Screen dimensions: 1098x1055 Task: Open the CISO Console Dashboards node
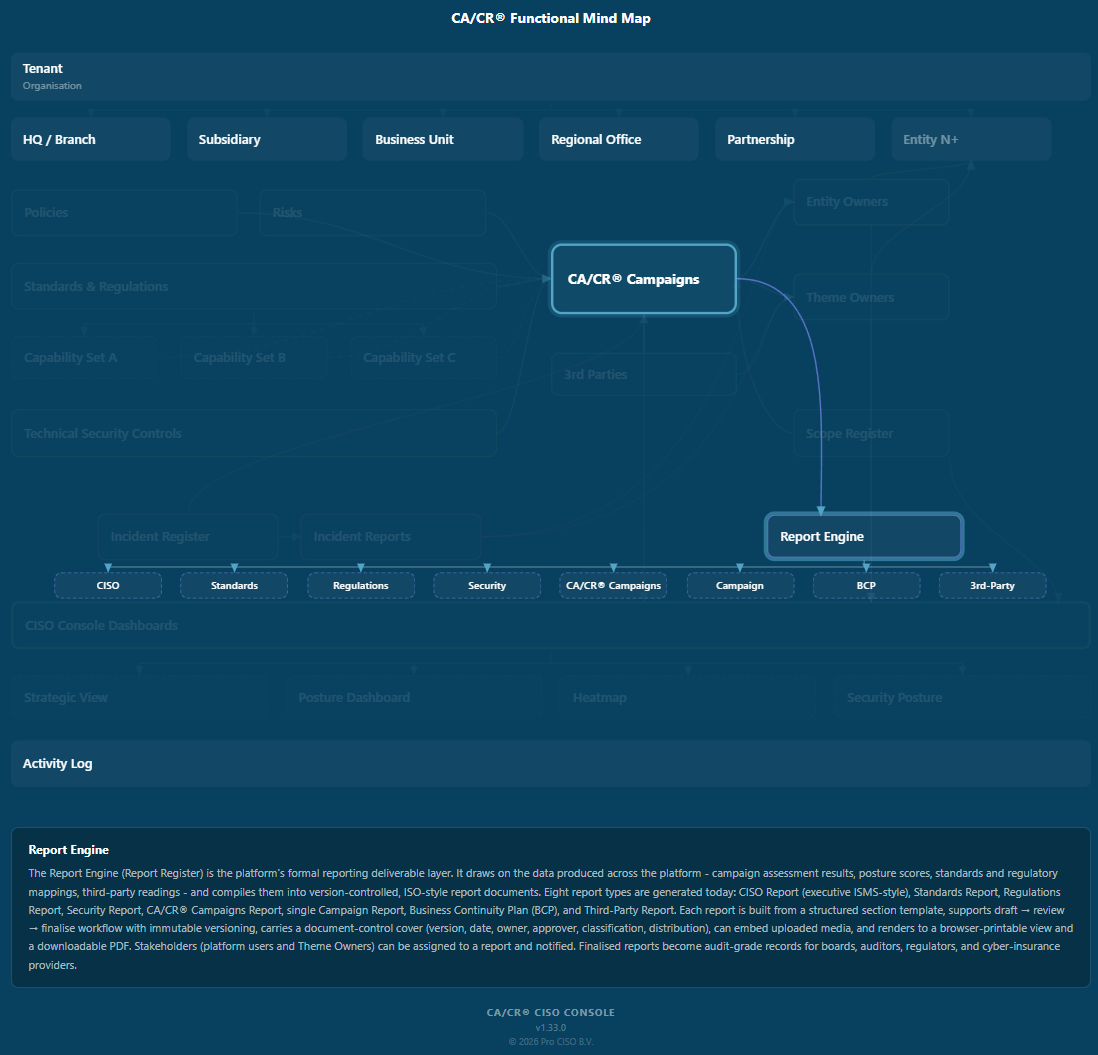pyautogui.click(x=550, y=625)
